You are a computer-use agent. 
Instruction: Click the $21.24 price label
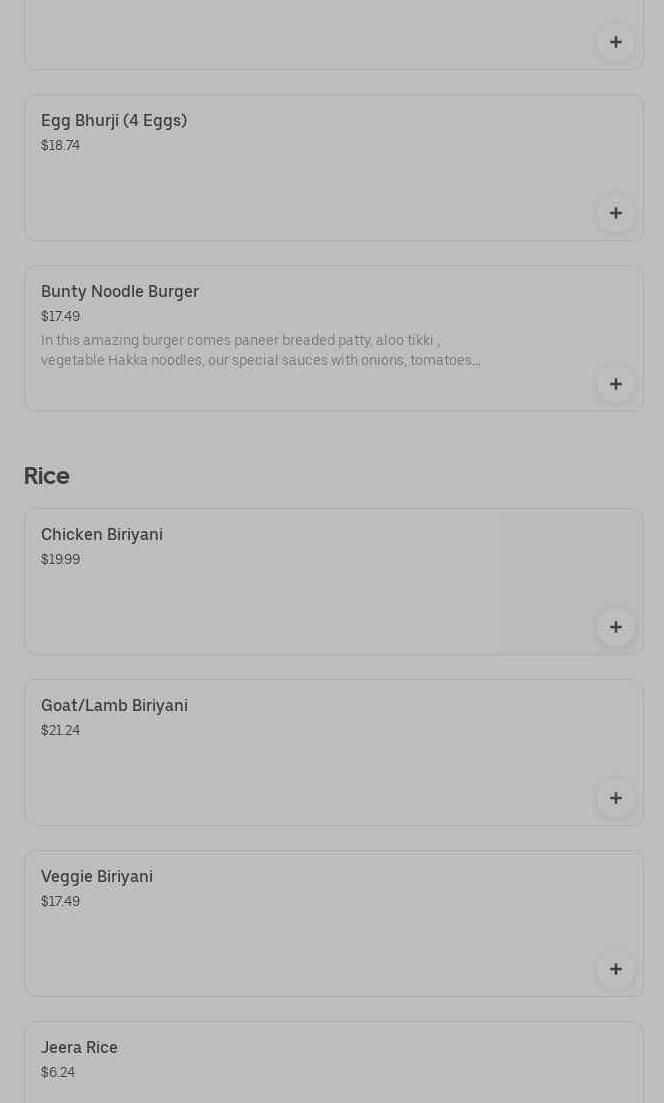(60, 731)
